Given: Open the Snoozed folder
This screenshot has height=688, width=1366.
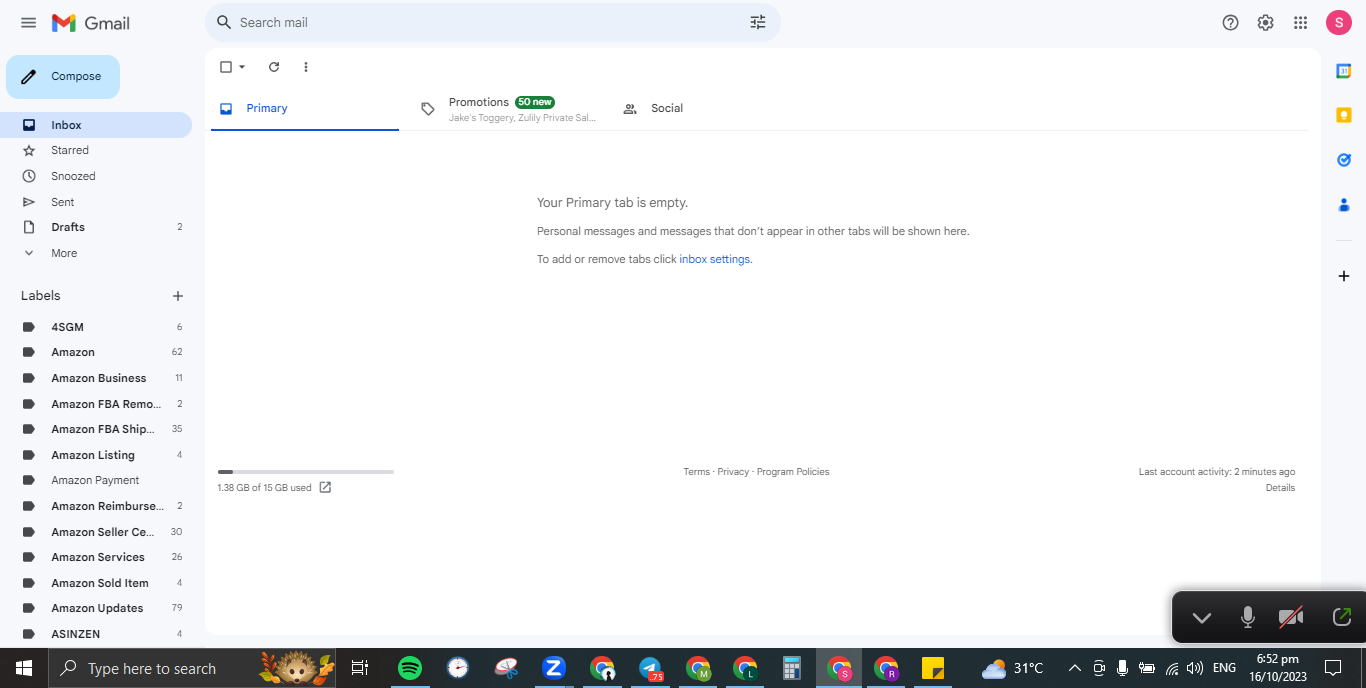Looking at the screenshot, I should pyautogui.click(x=96, y=176).
